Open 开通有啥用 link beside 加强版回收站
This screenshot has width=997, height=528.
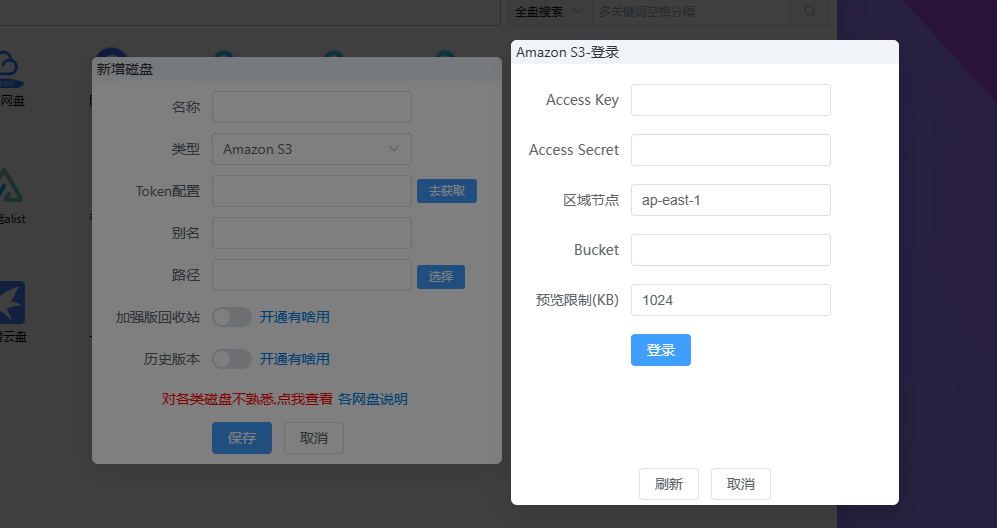pyautogui.click(x=294, y=317)
